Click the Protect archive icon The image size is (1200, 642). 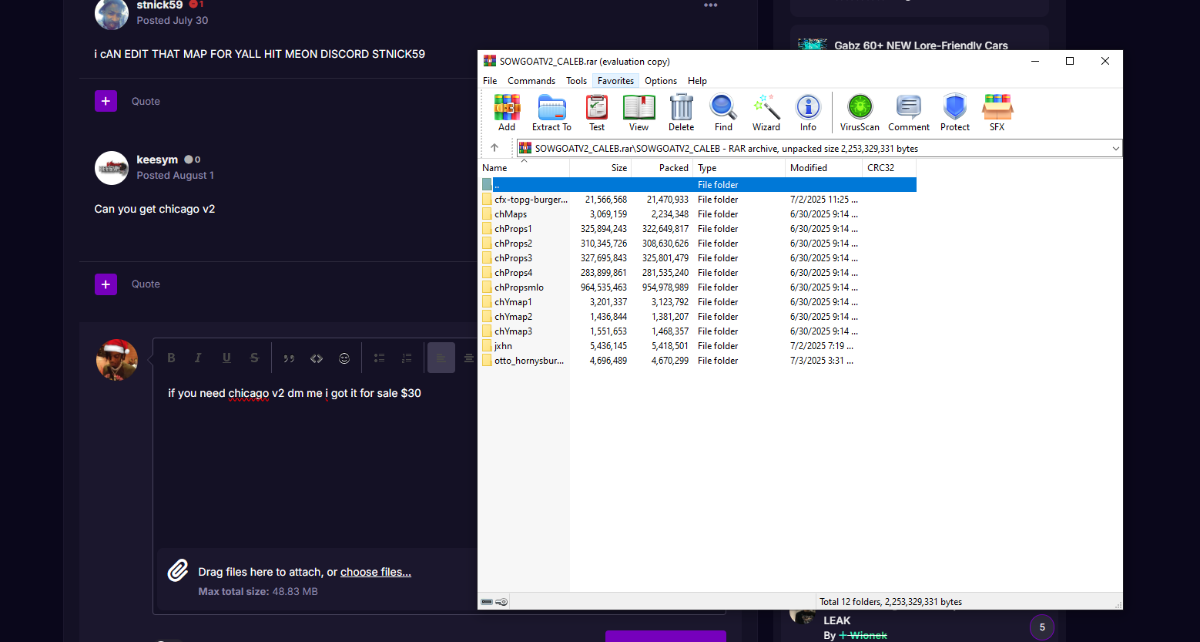point(955,112)
